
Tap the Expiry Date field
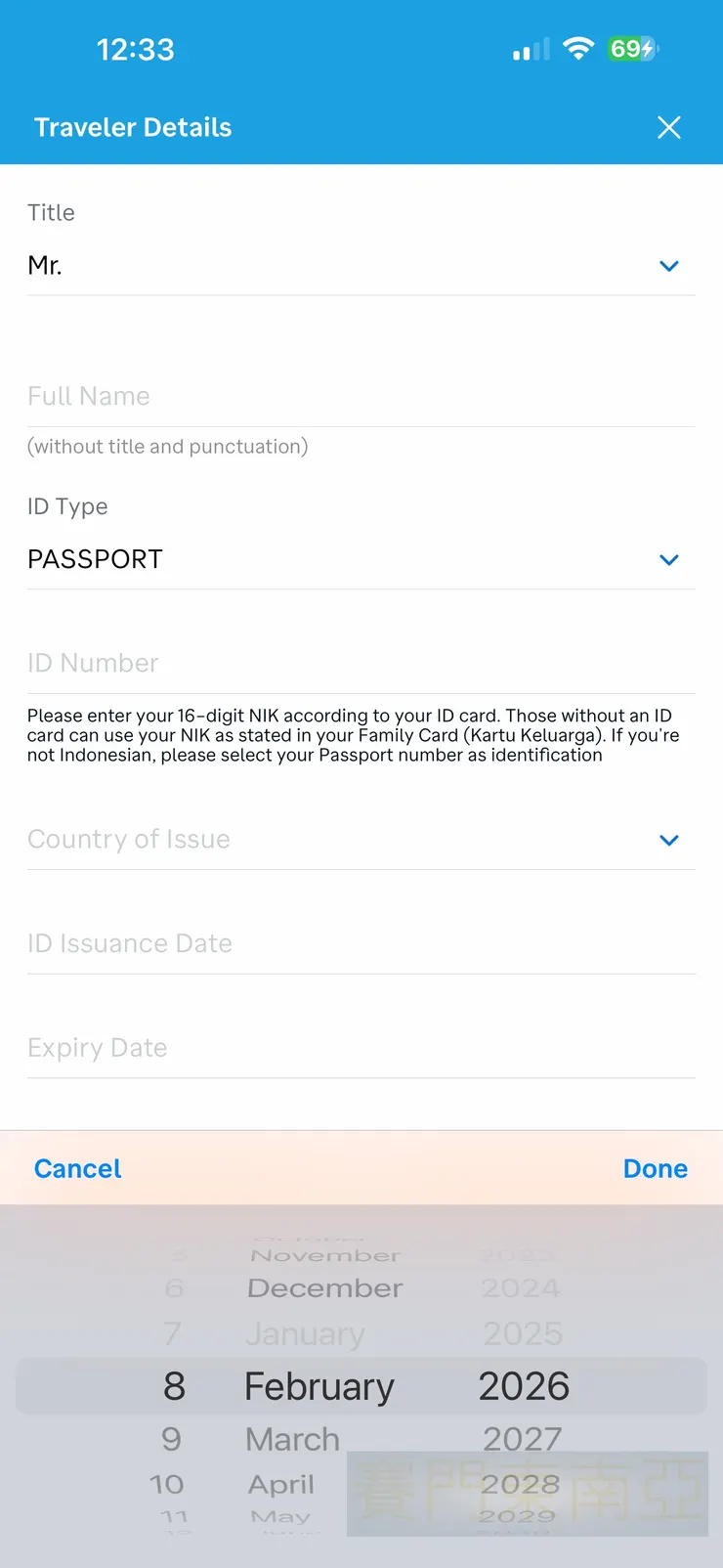[x=361, y=1048]
